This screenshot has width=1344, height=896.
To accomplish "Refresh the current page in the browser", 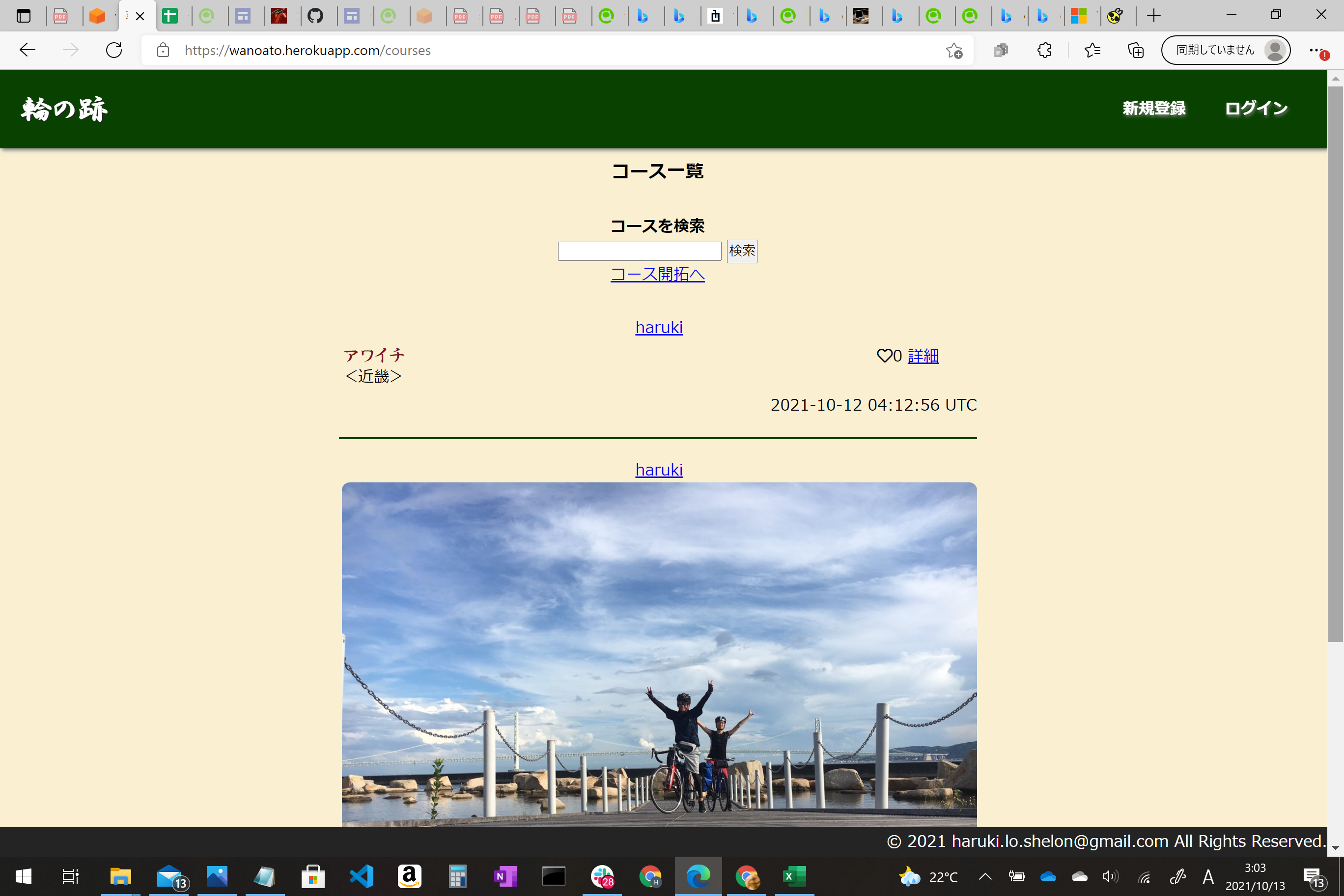I will click(113, 50).
